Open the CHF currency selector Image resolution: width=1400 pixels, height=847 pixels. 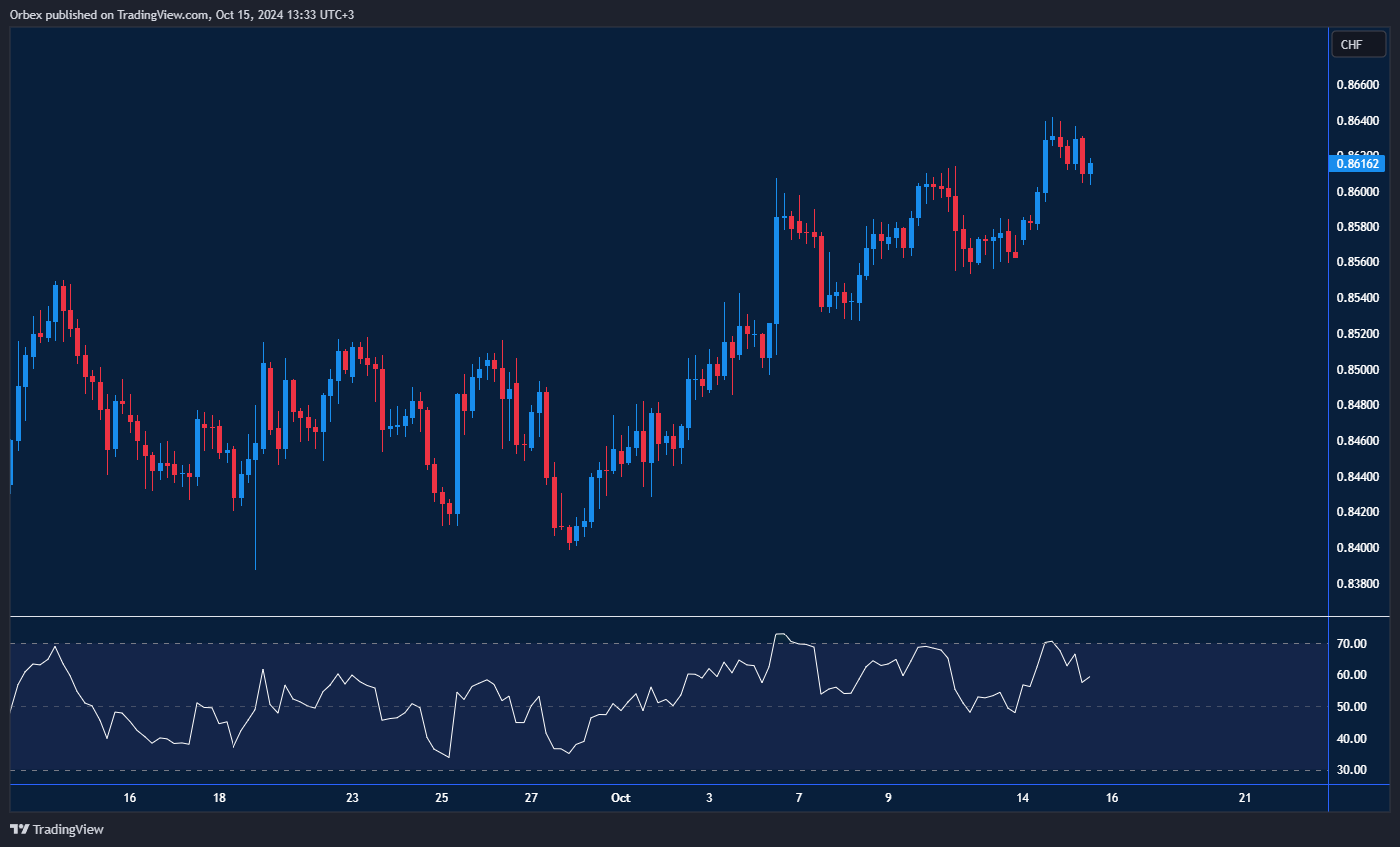[1358, 44]
